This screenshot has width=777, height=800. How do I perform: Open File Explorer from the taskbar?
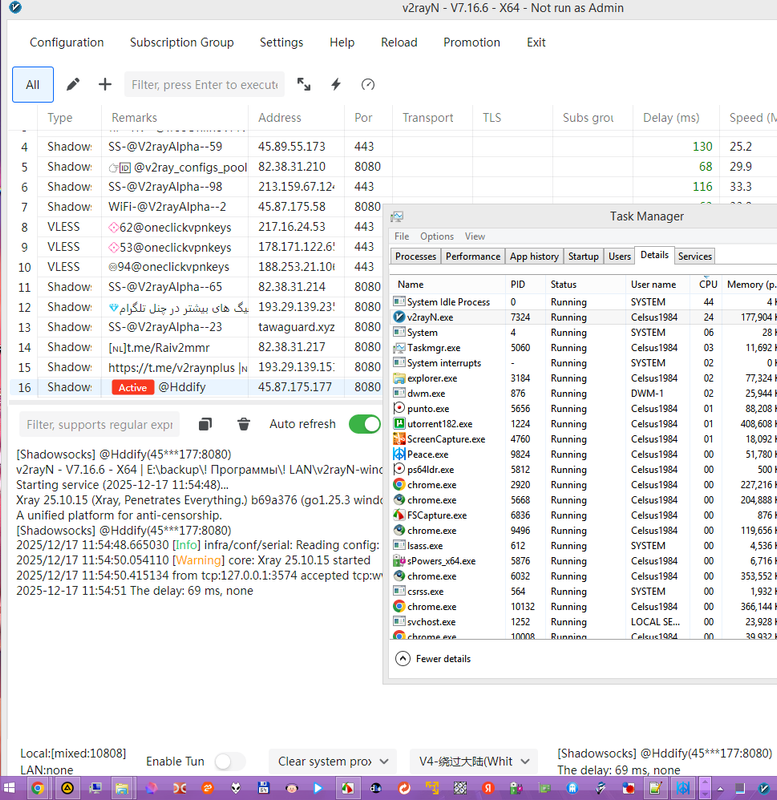click(x=121, y=788)
